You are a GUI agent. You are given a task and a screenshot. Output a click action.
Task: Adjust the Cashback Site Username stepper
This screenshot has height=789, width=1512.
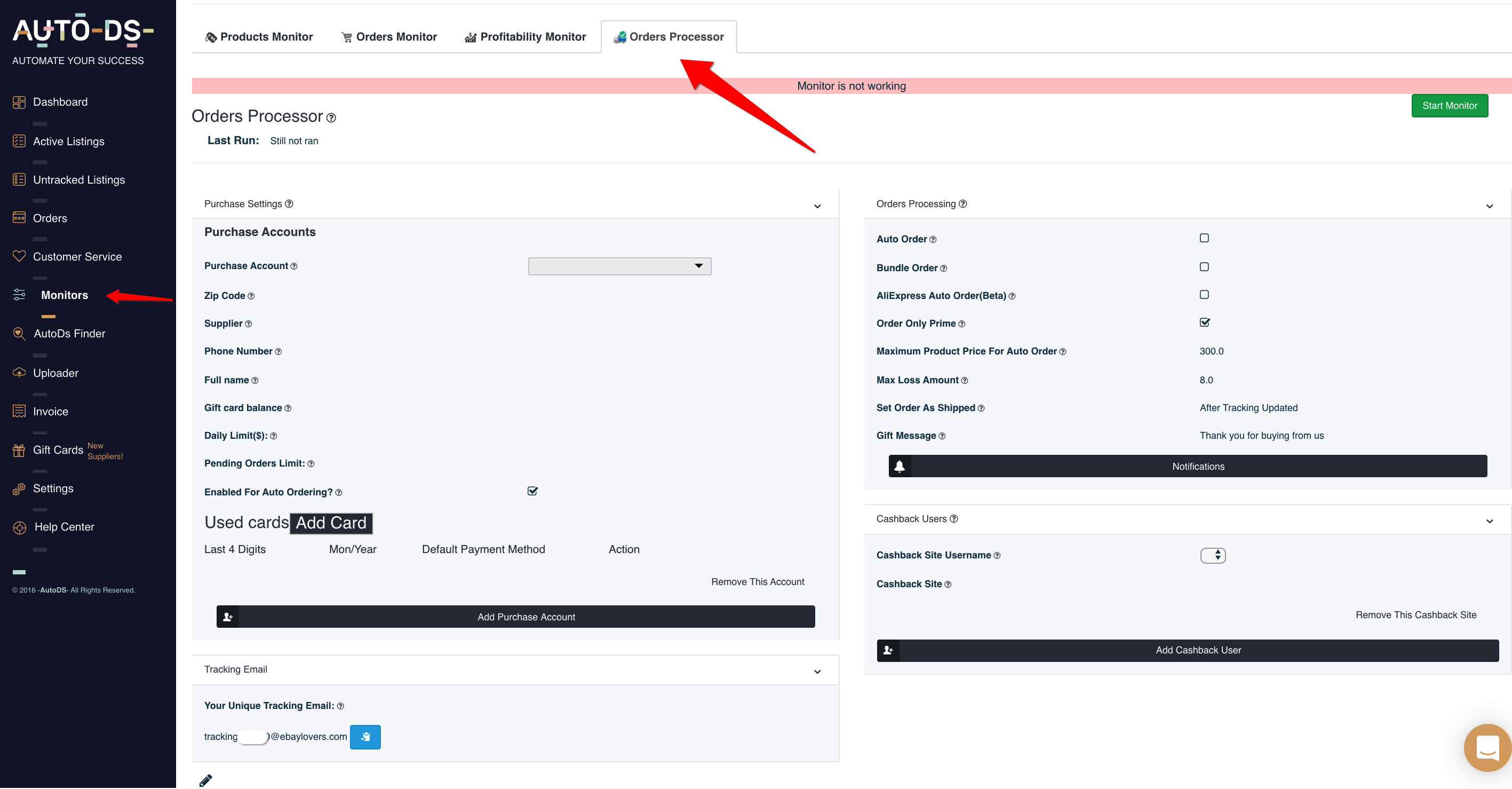[1213, 555]
